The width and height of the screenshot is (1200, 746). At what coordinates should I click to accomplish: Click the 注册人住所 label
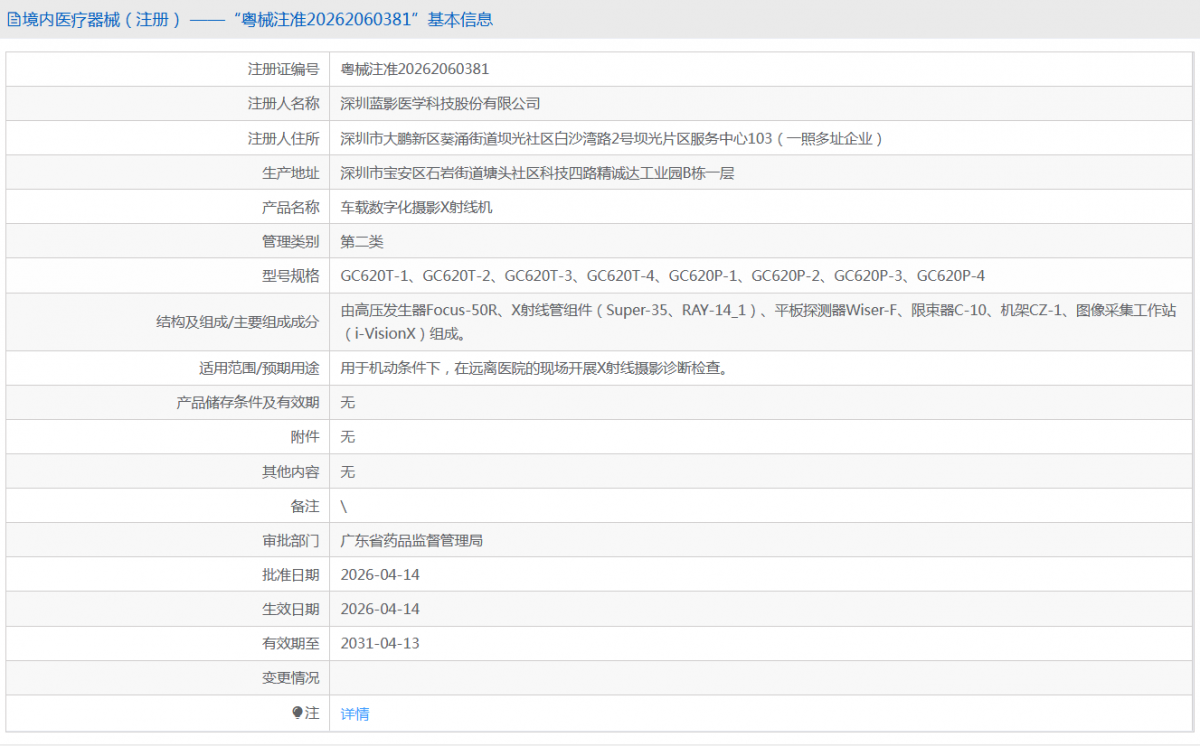pyautogui.click(x=283, y=138)
